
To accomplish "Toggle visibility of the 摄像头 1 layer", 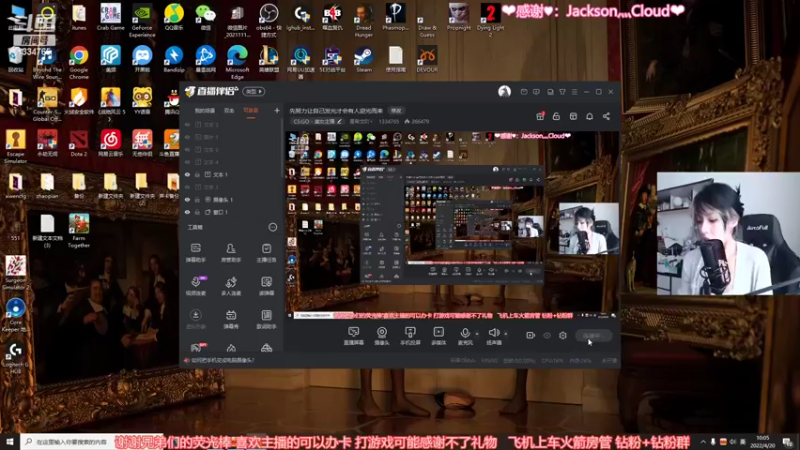I will tap(187, 199).
